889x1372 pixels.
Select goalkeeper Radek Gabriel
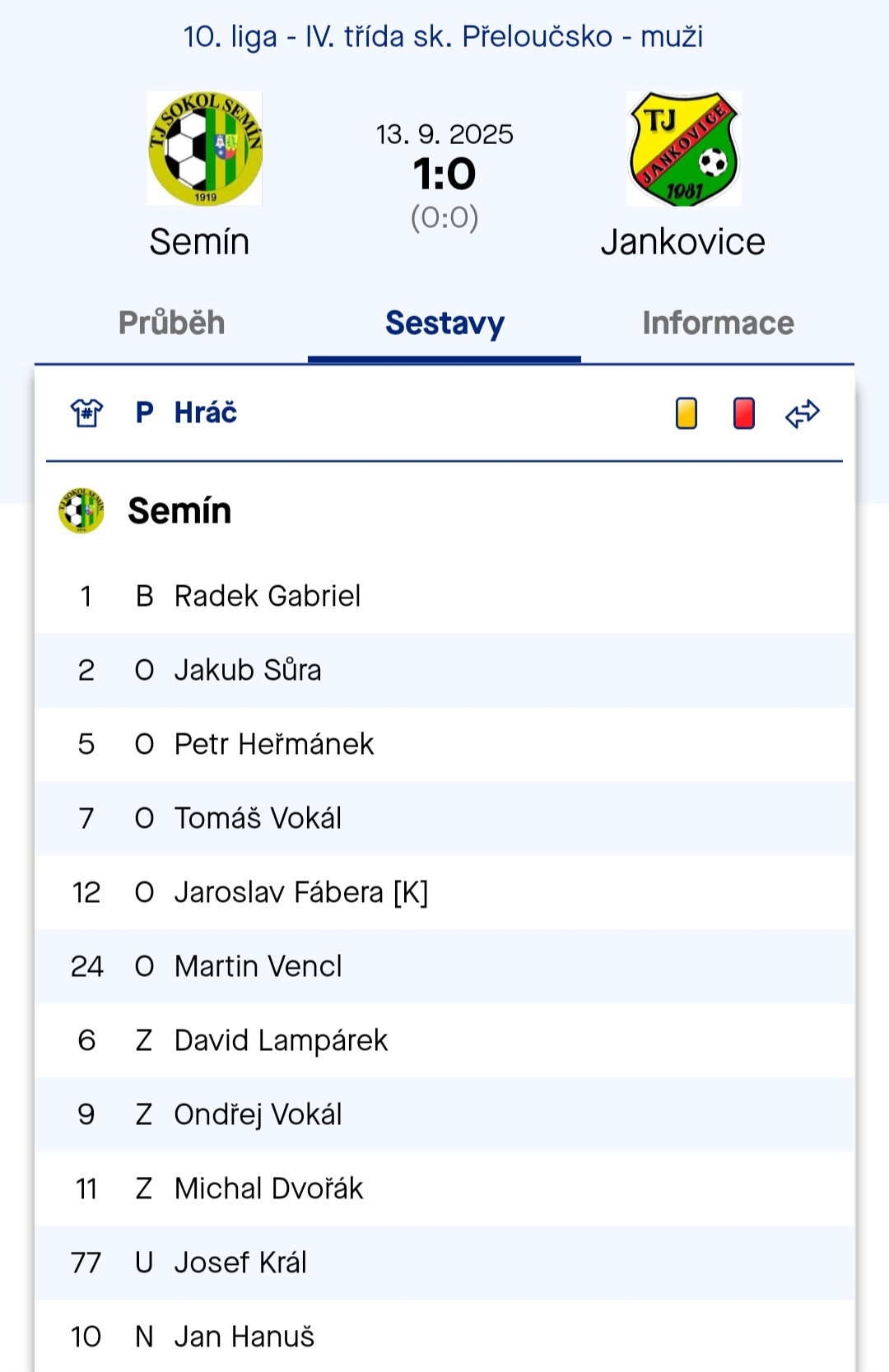[268, 596]
